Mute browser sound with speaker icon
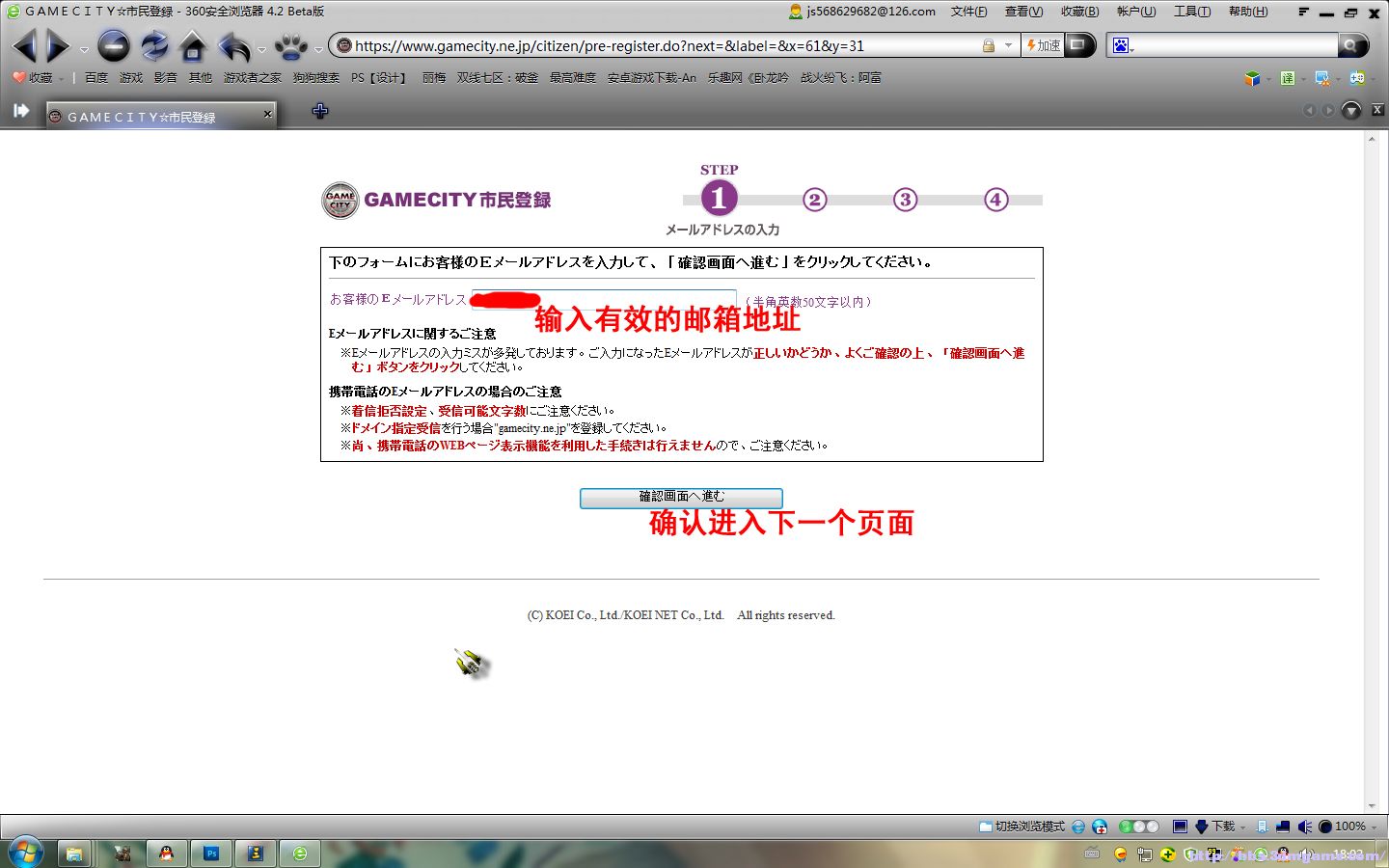Screen dimensions: 1389x868 (1305, 827)
